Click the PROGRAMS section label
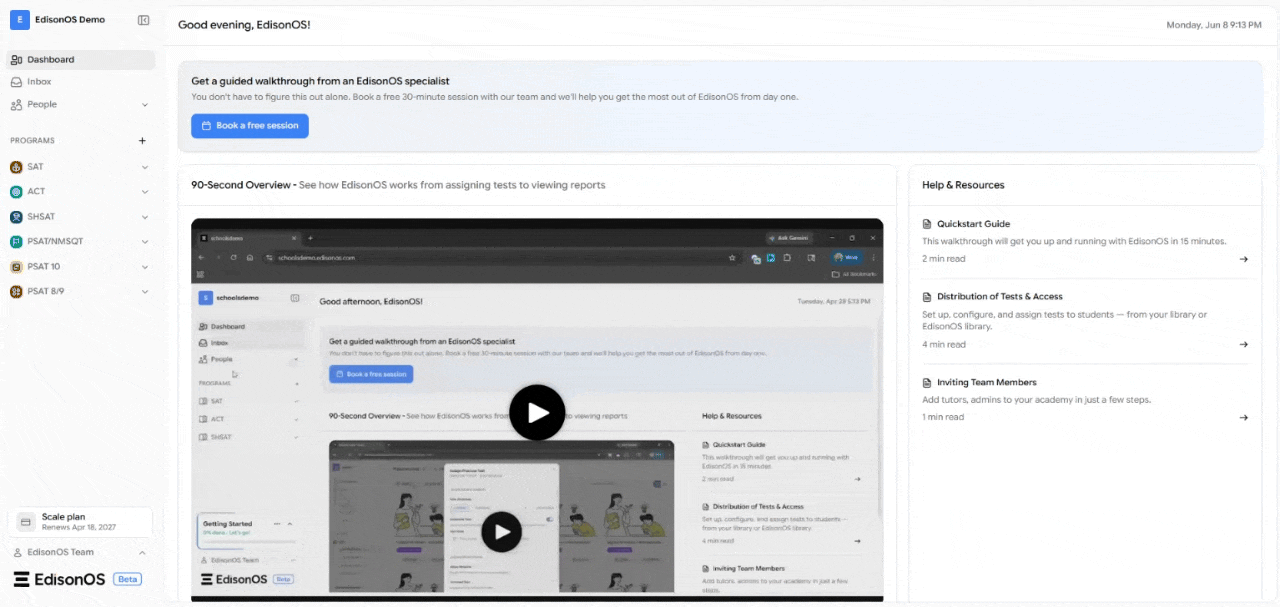The image size is (1280, 607). click(32, 141)
